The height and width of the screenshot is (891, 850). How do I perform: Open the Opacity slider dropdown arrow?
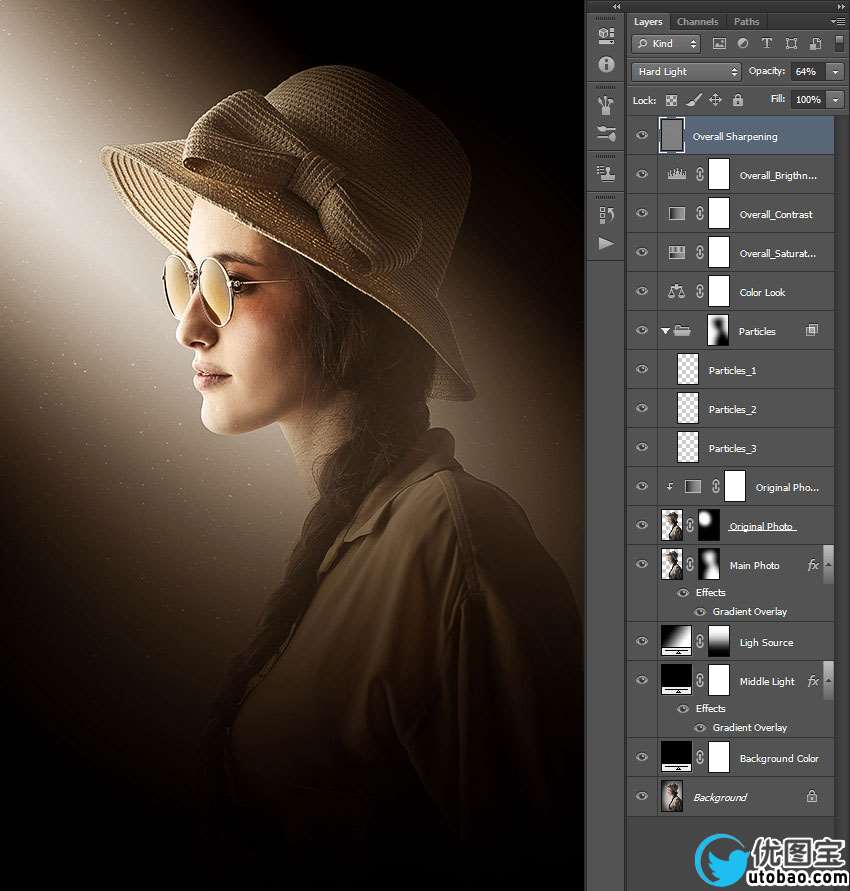pyautogui.click(x=835, y=72)
